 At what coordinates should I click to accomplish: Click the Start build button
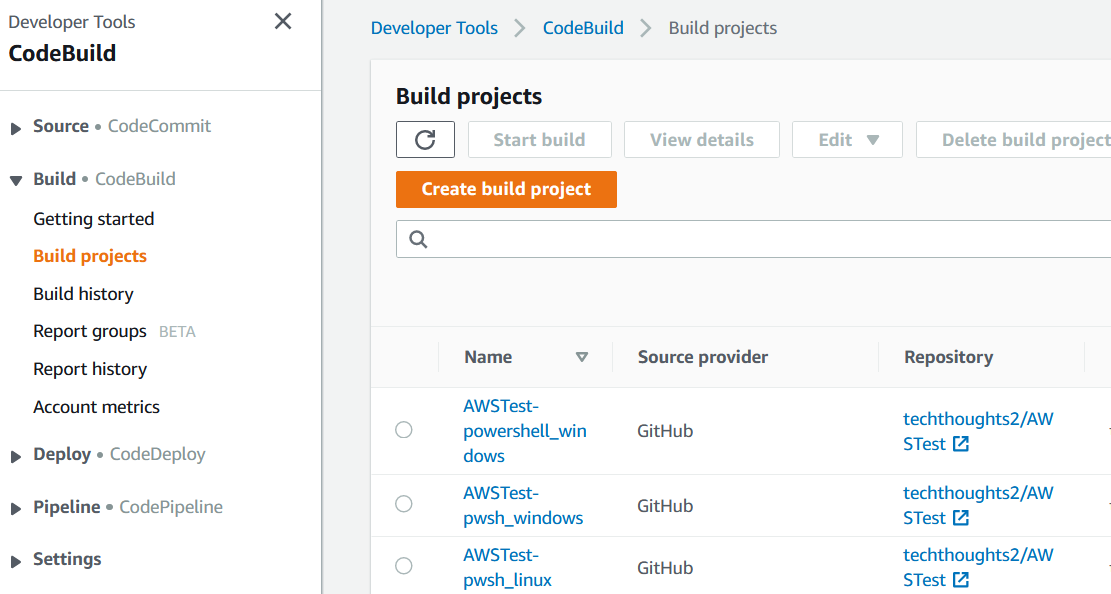pyautogui.click(x=540, y=140)
